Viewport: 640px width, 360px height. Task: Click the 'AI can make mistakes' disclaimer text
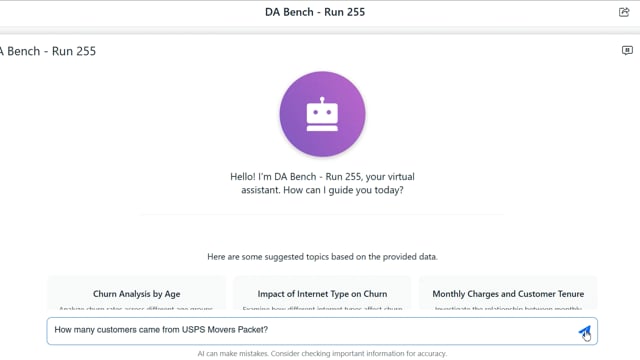click(322, 353)
